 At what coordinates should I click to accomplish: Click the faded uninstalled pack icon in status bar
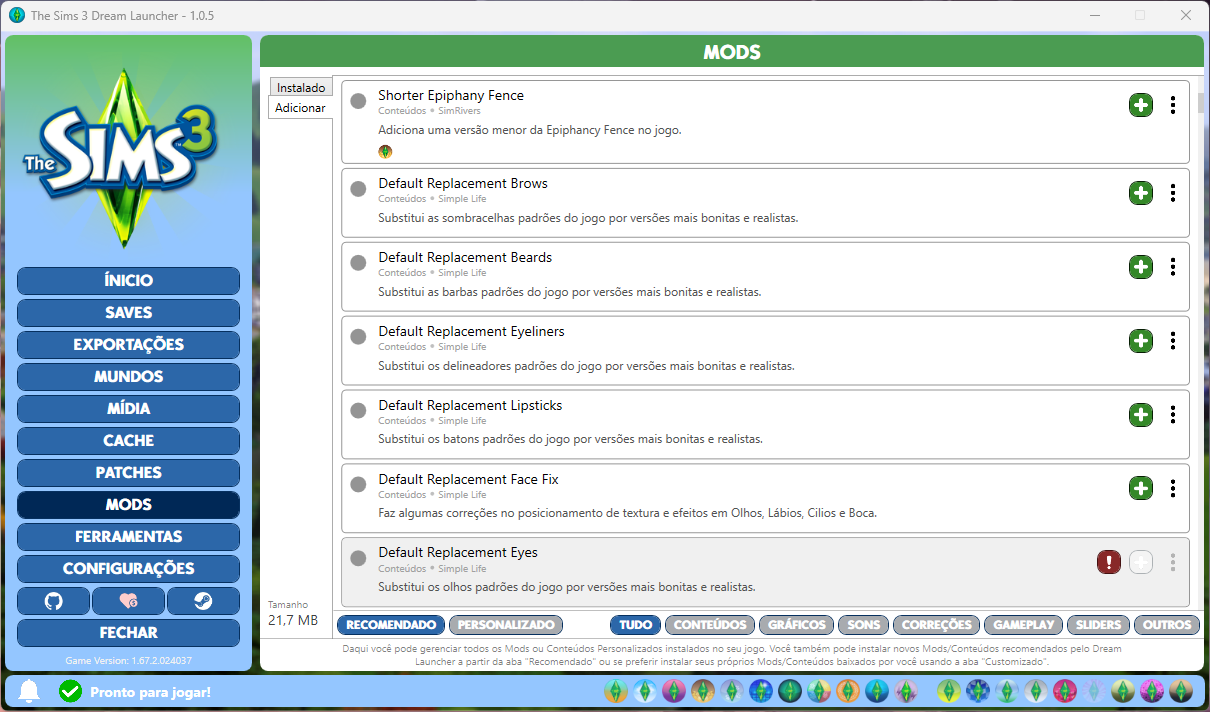point(1094,691)
